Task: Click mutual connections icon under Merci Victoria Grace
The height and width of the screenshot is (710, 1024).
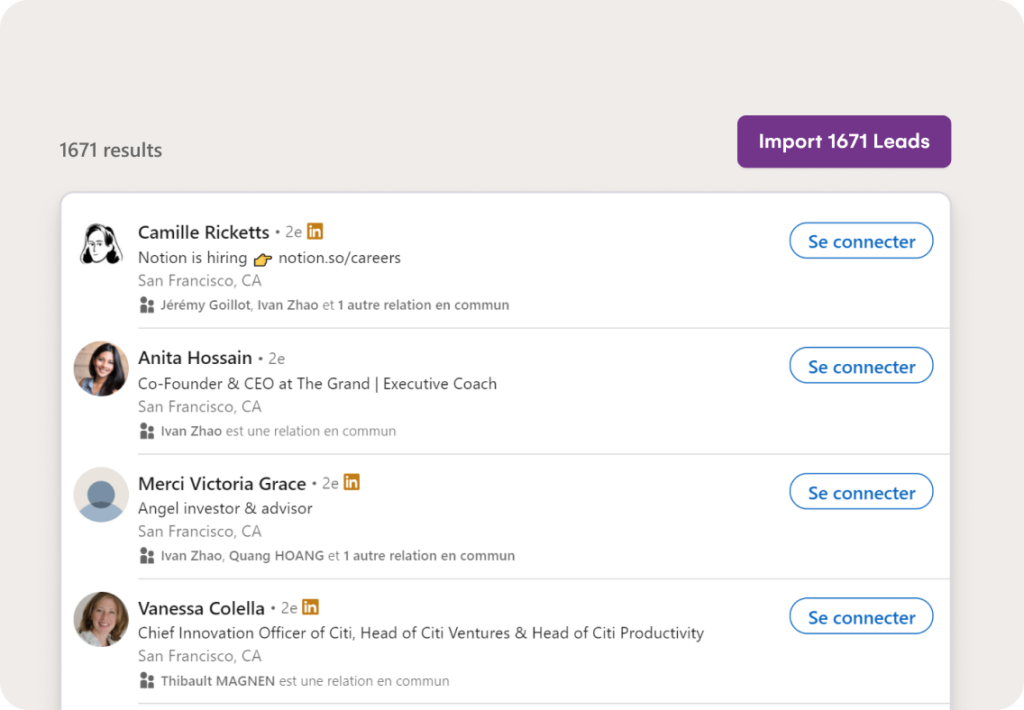Action: 147,556
